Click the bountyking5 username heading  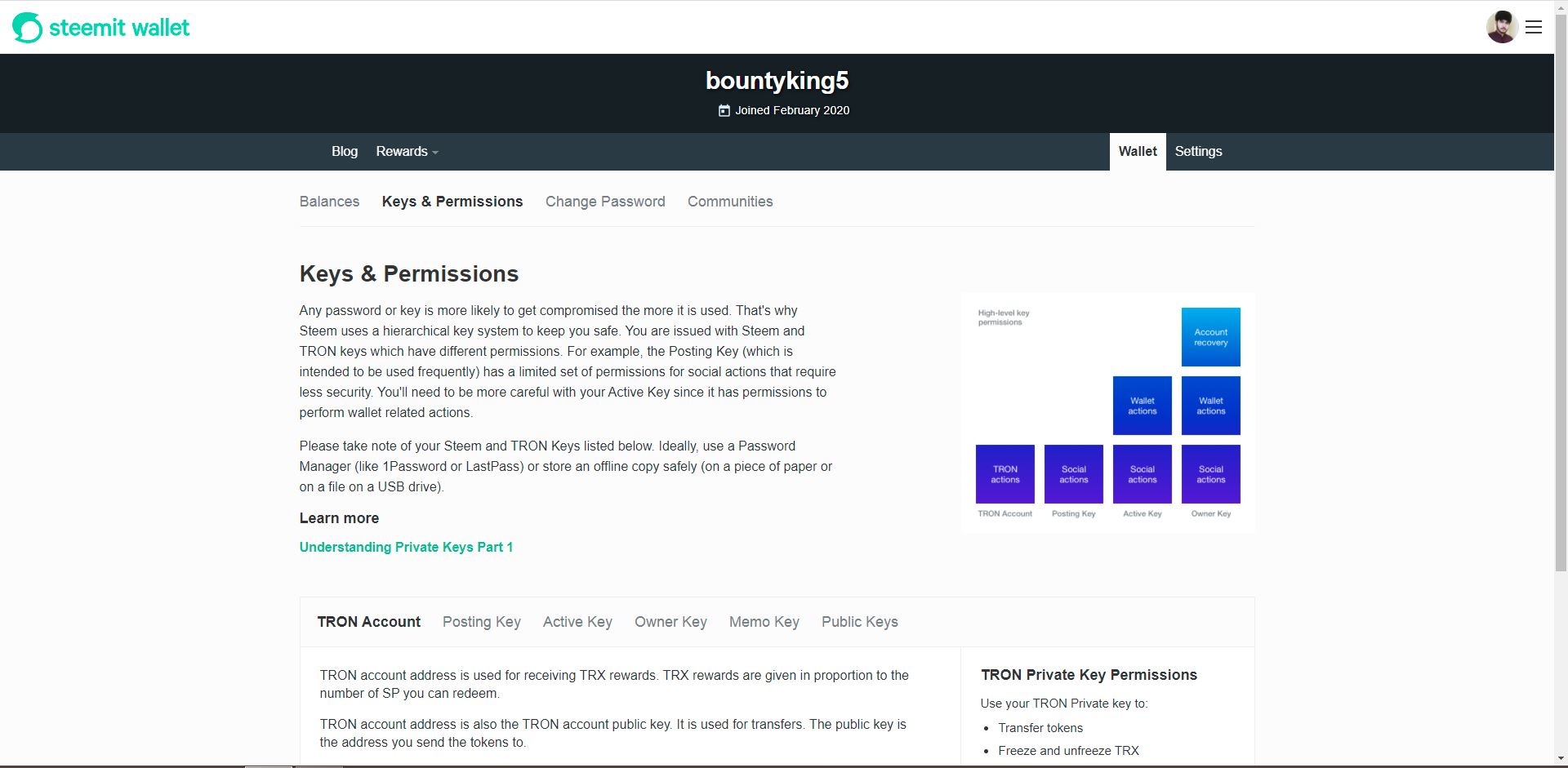(777, 81)
